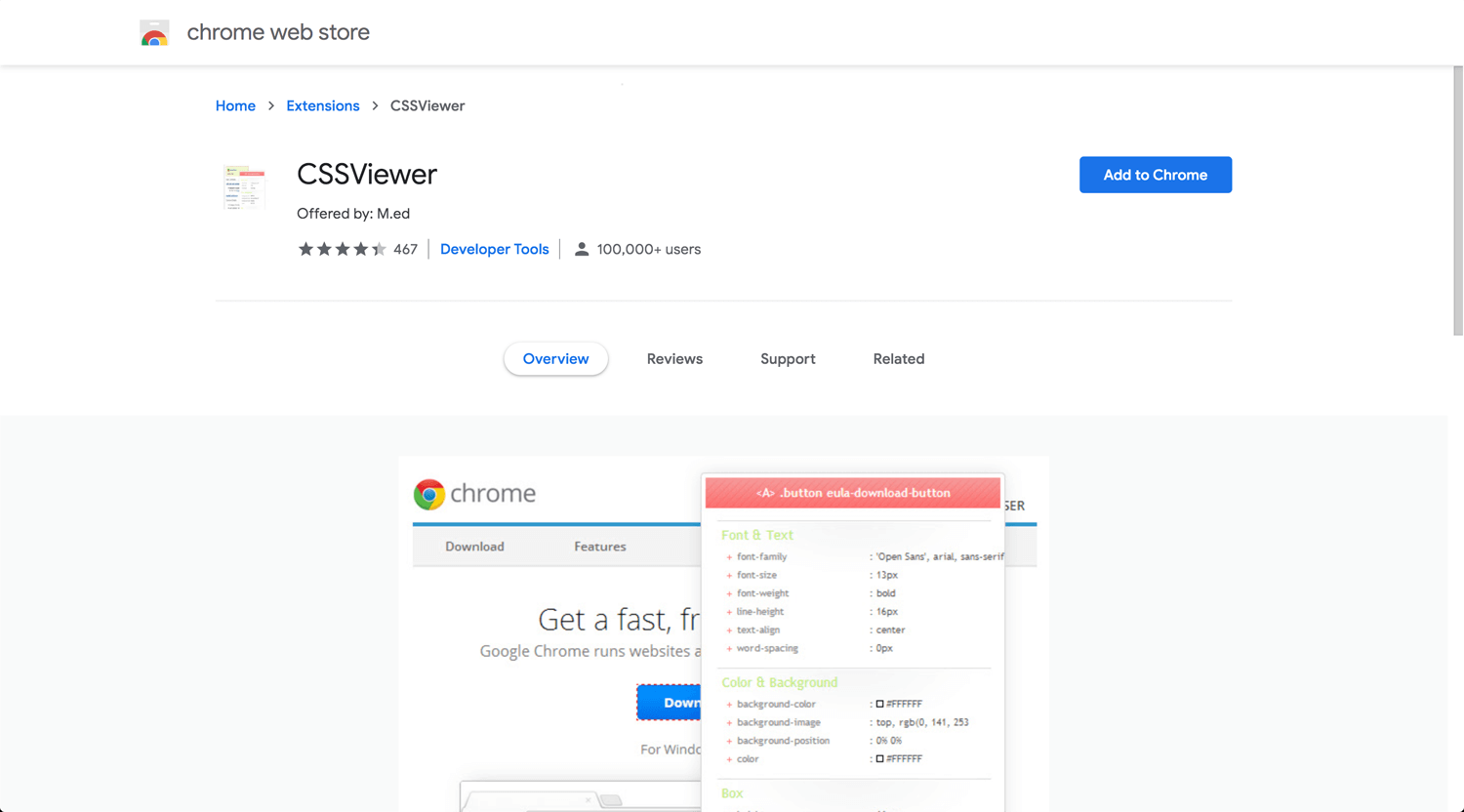Click the font-weight bold row
1464x812 pixels.
[x=810, y=593]
